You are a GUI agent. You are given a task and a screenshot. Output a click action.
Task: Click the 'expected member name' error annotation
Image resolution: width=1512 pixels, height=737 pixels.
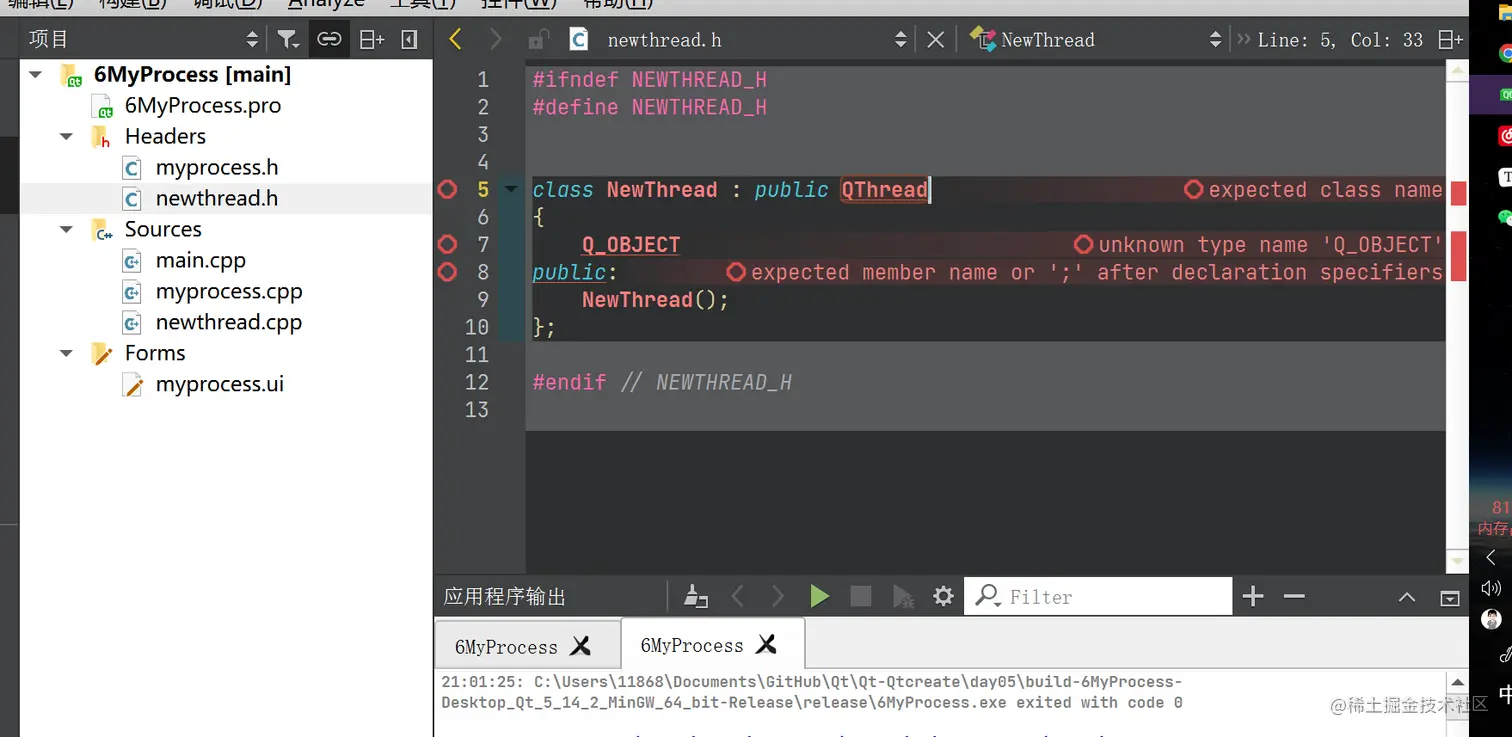1085,272
